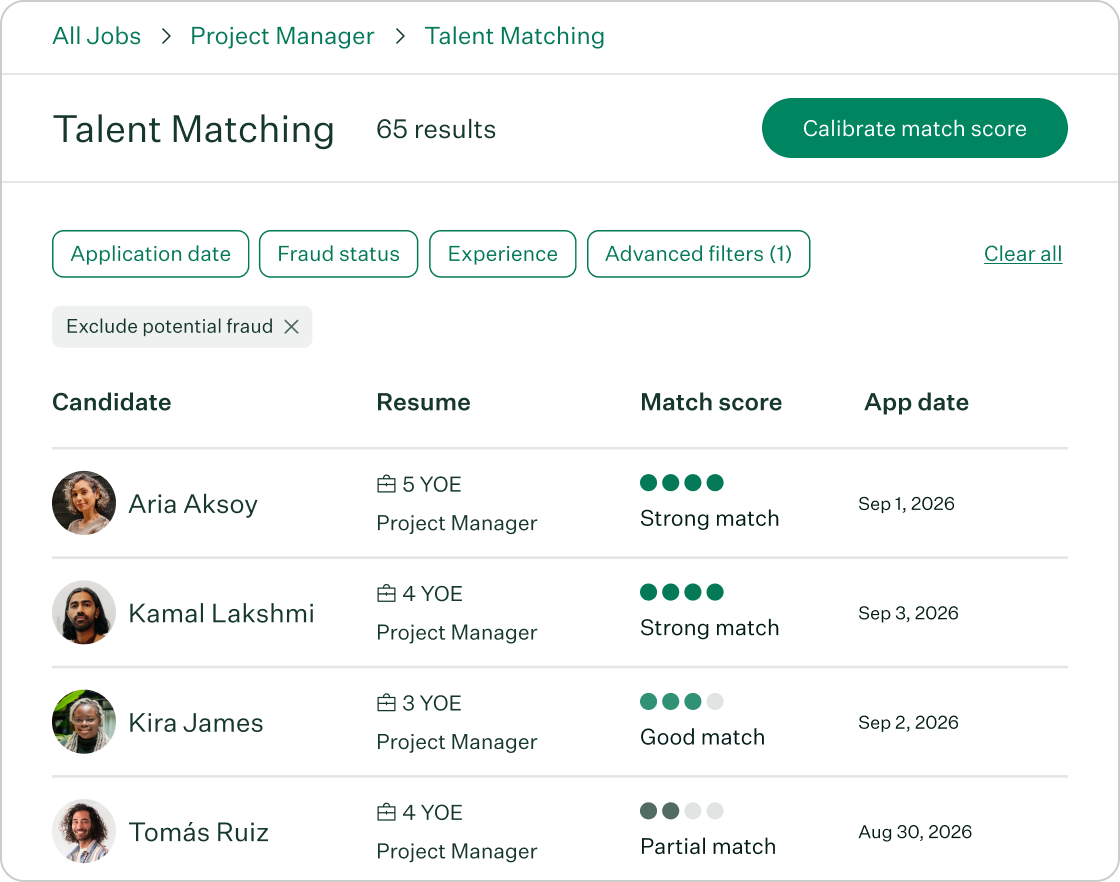1120x882 pixels.
Task: Click the briefcase icon in Tomás Ruiz's row
Action: (386, 812)
